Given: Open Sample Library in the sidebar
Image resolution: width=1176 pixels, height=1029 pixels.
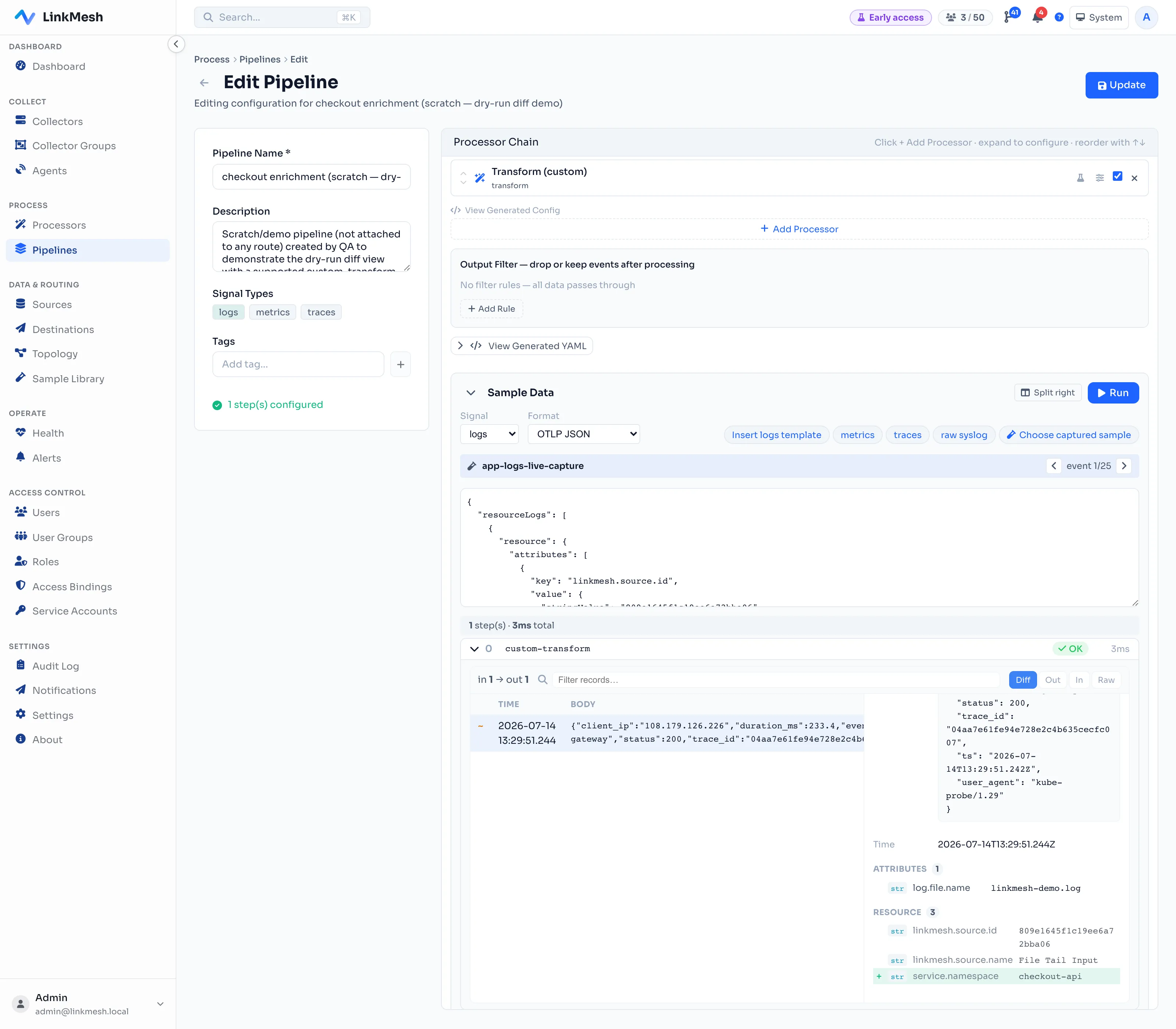Looking at the screenshot, I should tap(68, 379).
